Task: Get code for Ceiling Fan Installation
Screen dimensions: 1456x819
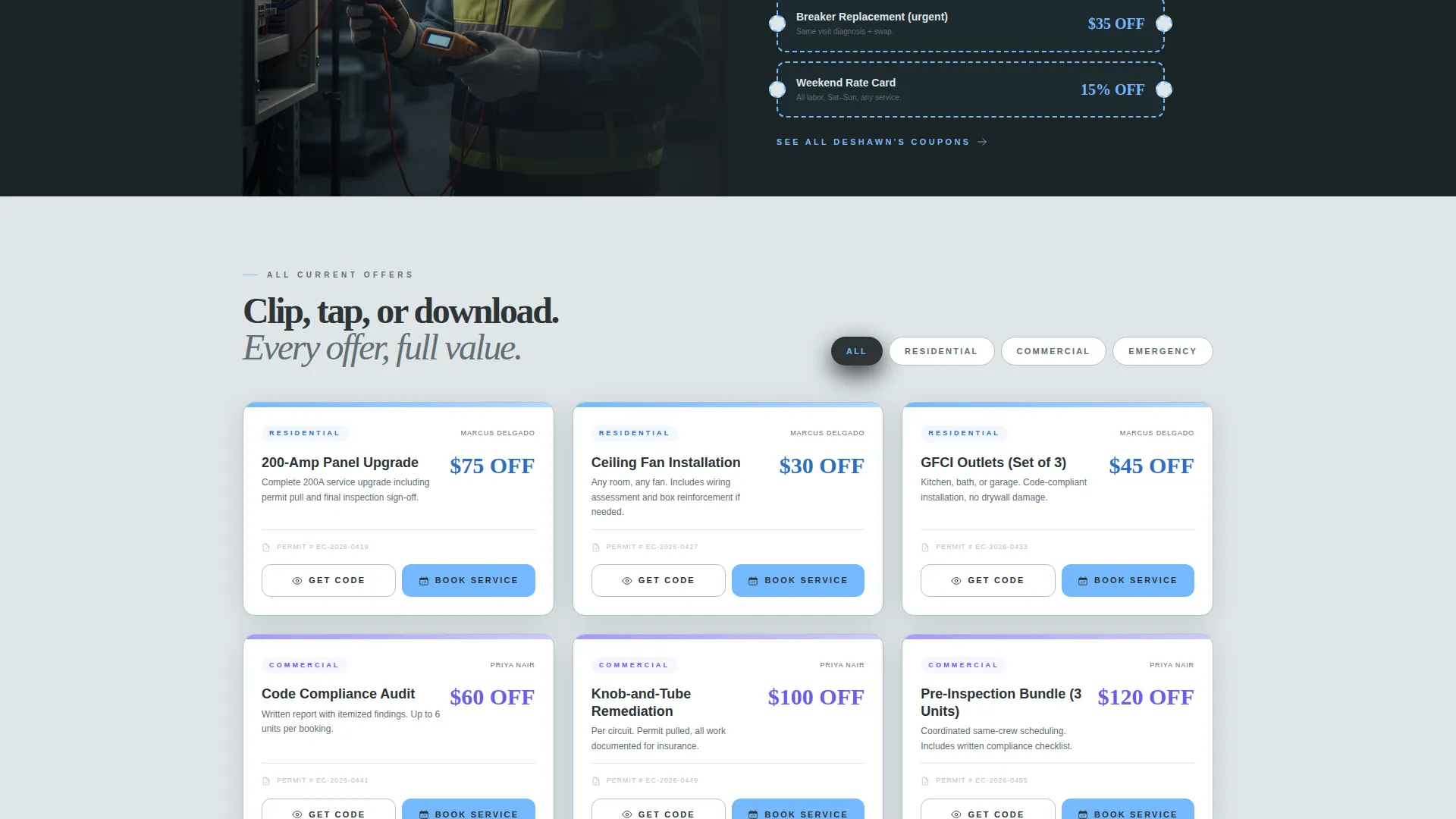Action: click(658, 580)
